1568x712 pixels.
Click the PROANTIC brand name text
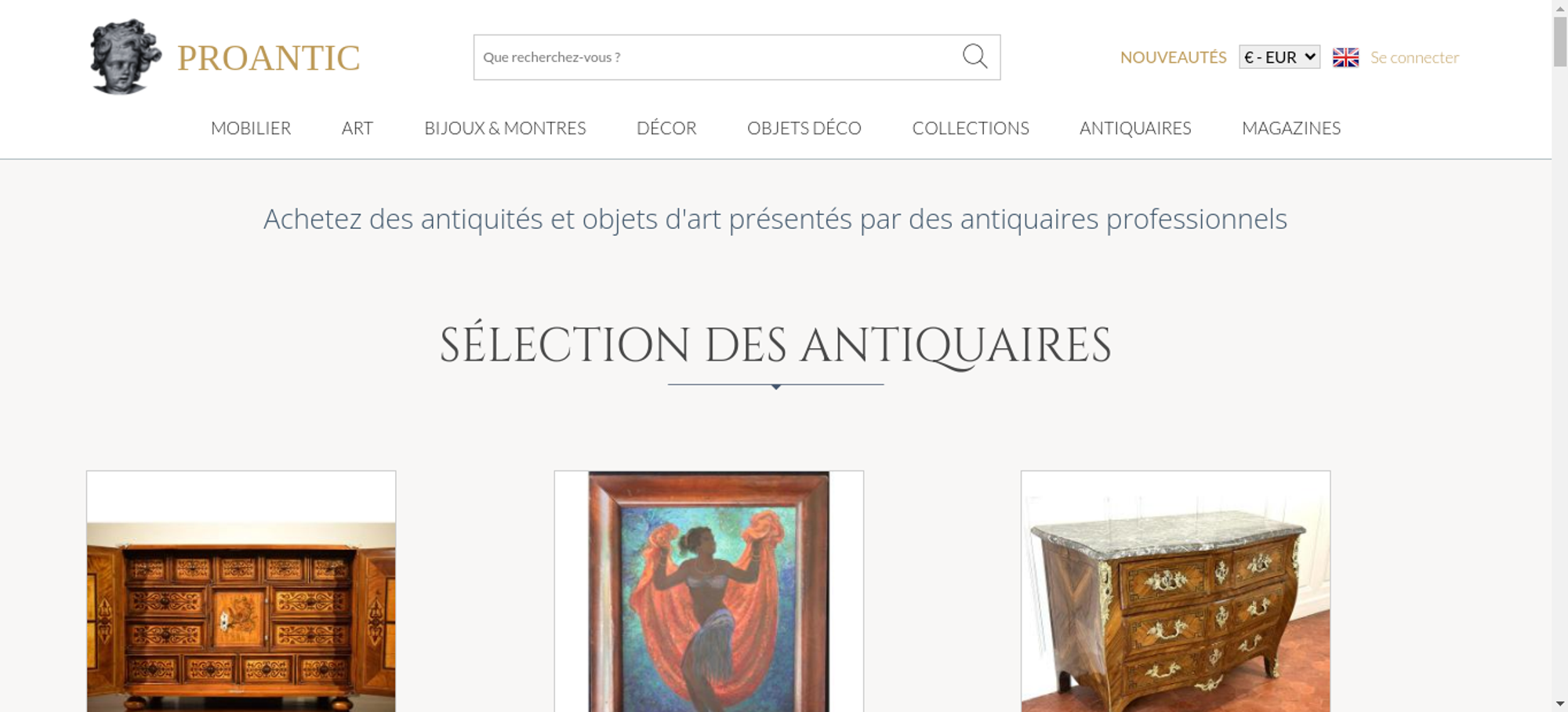pyautogui.click(x=268, y=58)
